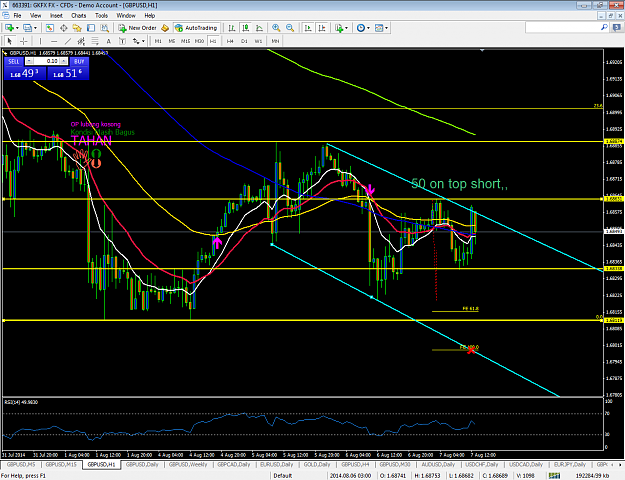Viewport: 625px width, 480px height.
Task: Decrease lot volume with the stepper arrow
Action: pos(29,61)
